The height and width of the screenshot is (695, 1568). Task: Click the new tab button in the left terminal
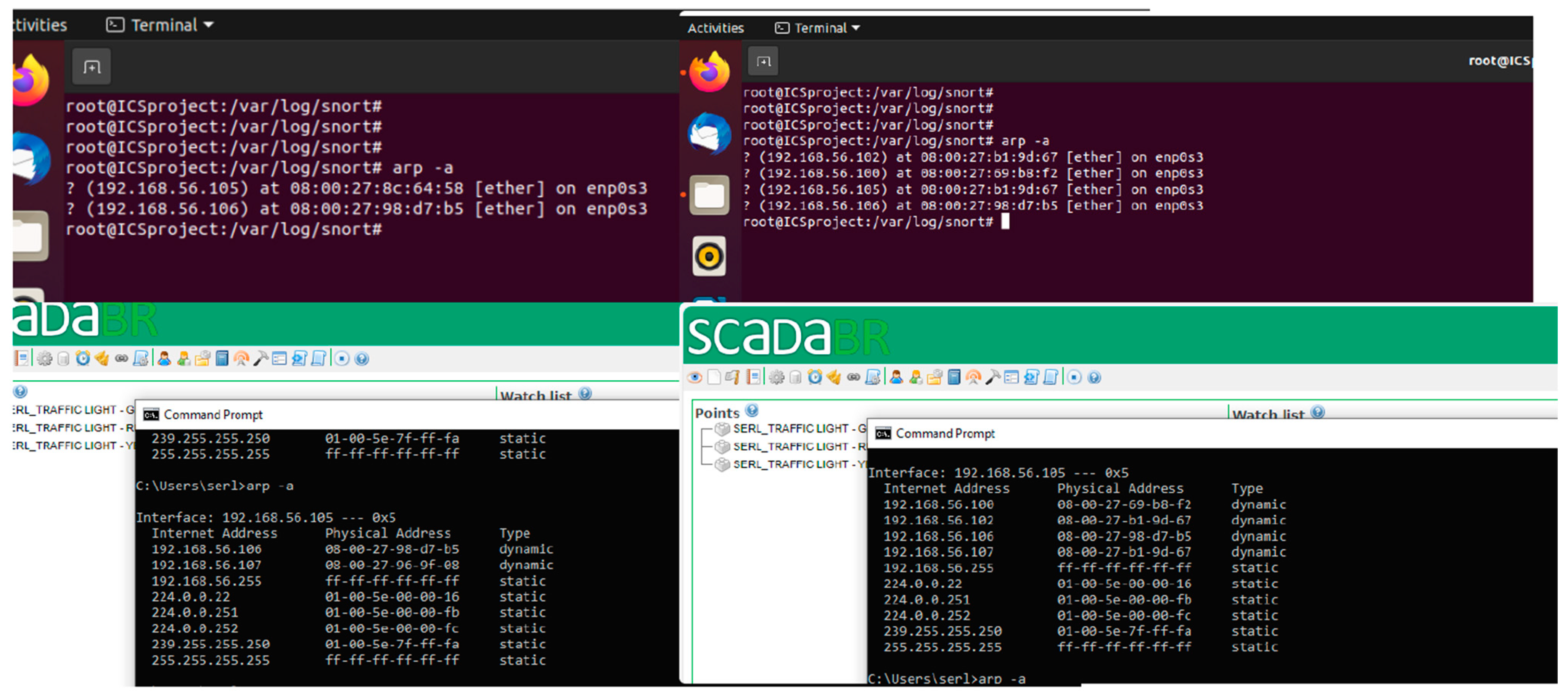(92, 67)
